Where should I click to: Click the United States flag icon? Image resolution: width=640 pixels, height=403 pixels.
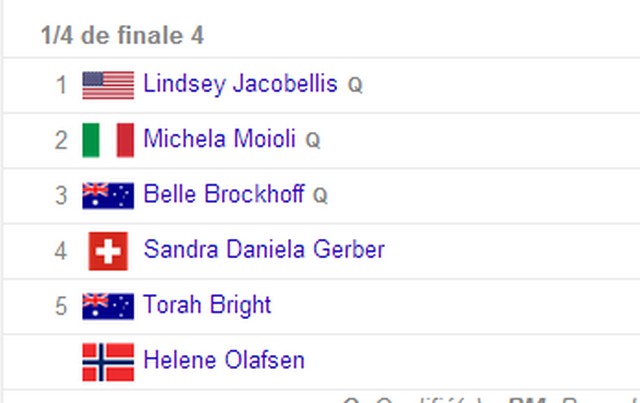coord(108,85)
